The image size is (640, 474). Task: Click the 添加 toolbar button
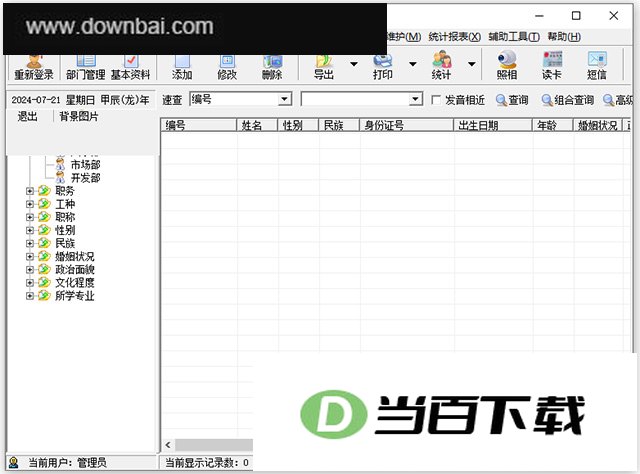182,68
